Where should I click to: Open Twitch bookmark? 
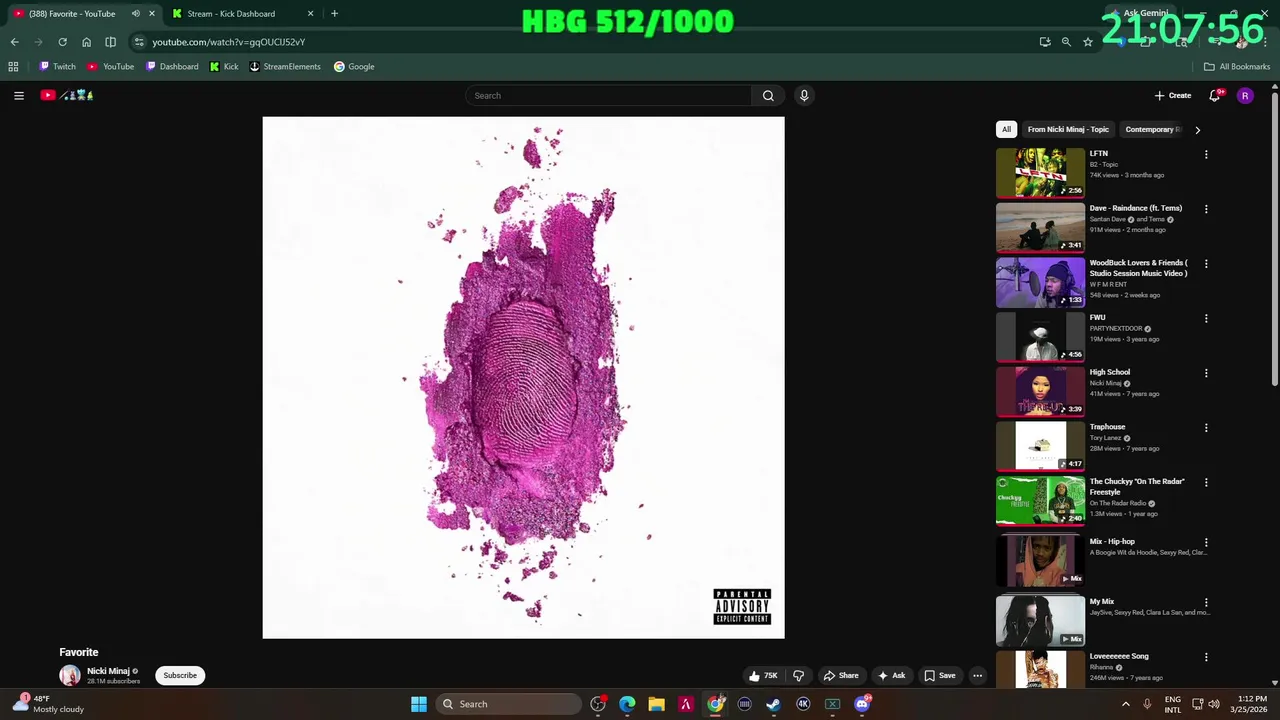point(57,67)
